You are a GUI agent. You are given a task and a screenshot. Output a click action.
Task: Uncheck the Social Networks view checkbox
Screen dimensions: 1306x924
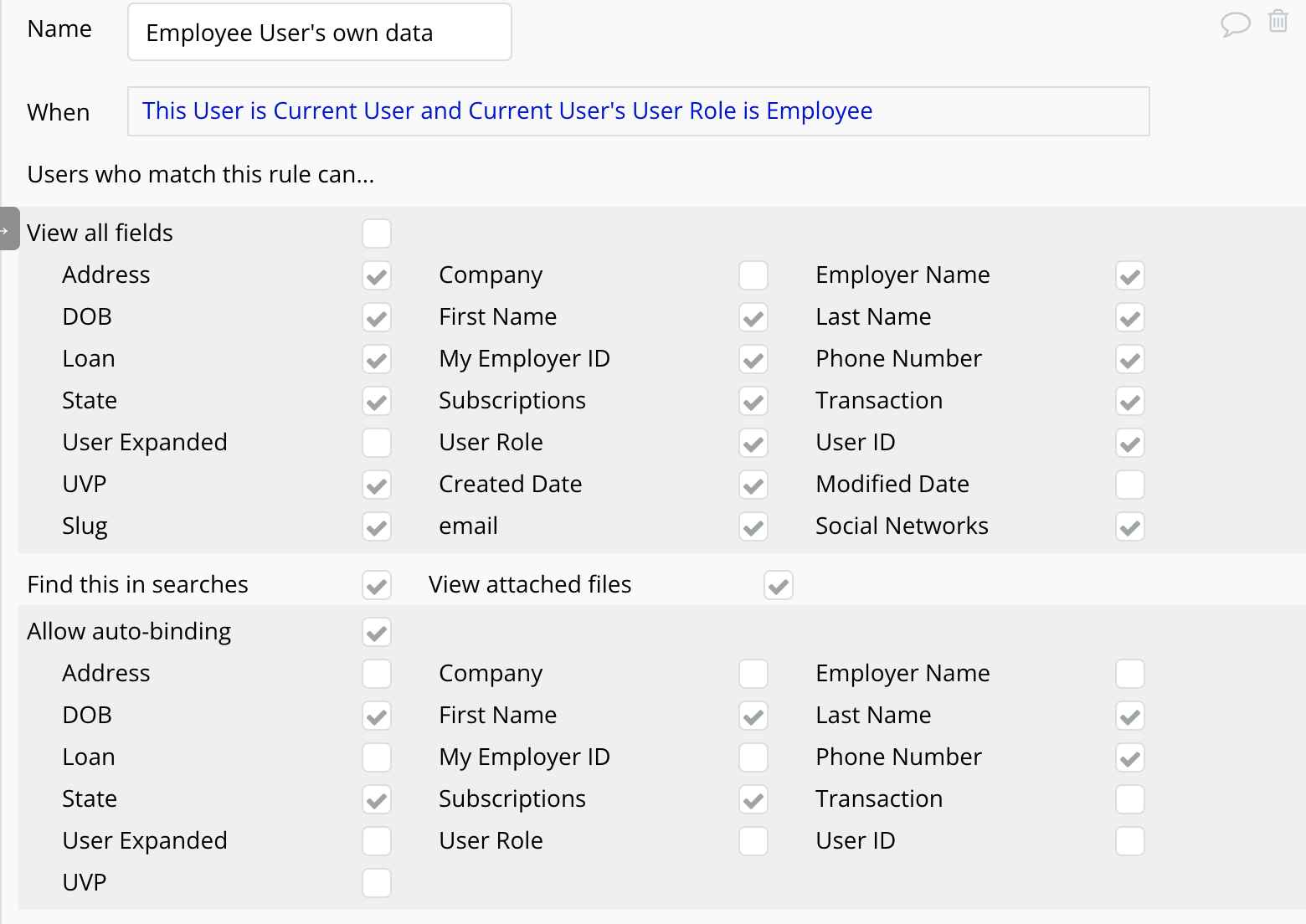pos(1130,526)
